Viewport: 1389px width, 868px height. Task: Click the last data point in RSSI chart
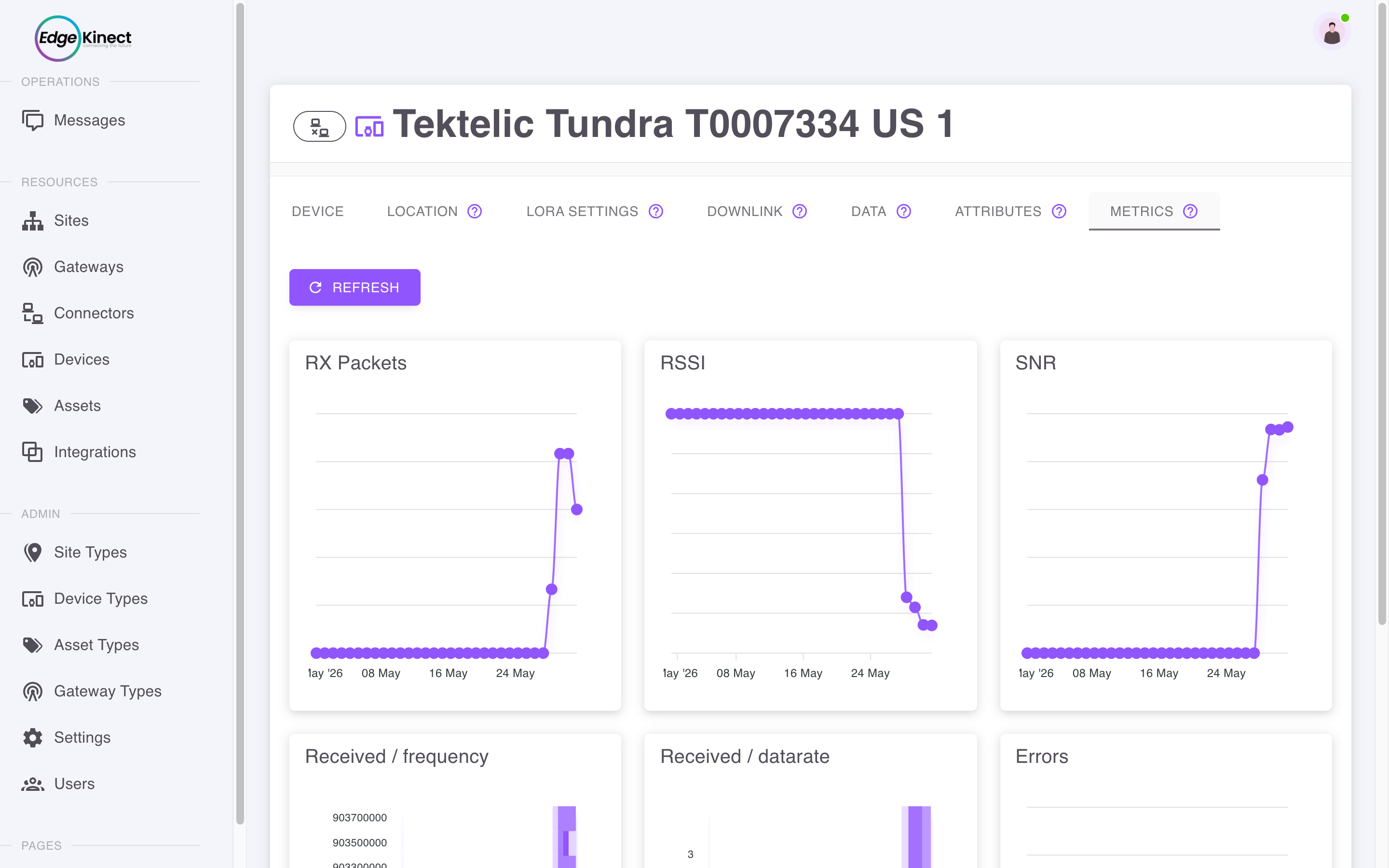932,625
